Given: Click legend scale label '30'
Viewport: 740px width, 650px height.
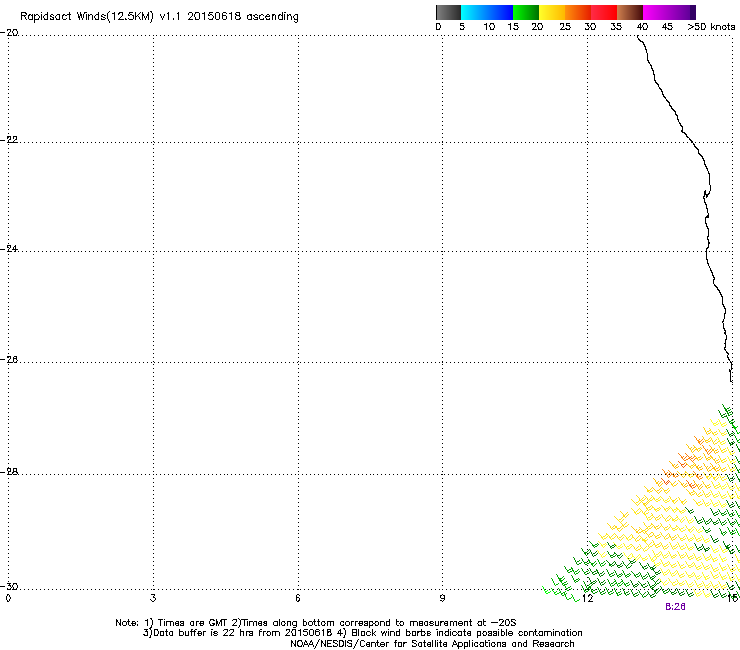Looking at the screenshot, I should (x=590, y=27).
